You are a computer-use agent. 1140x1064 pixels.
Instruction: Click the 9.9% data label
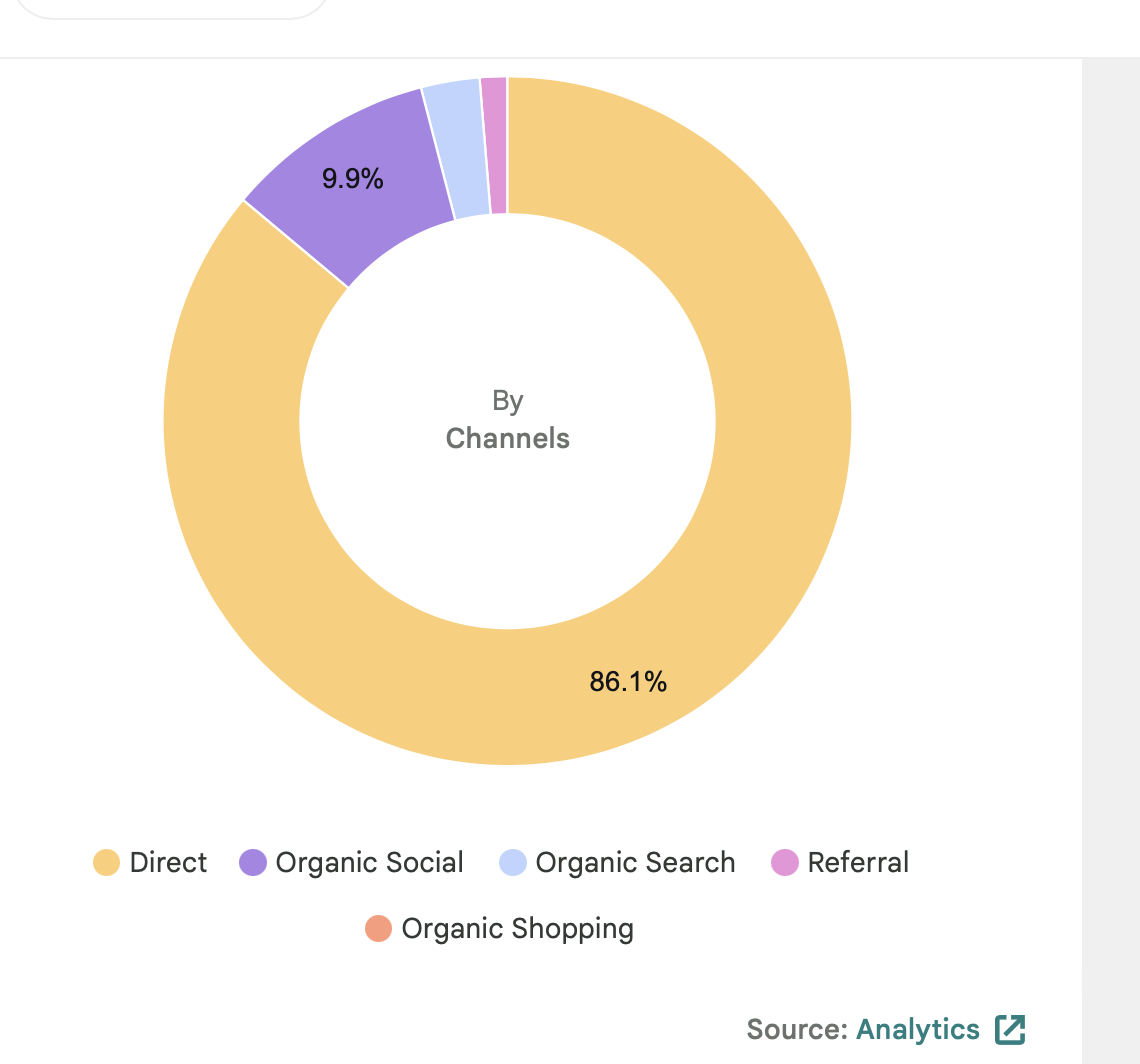[352, 179]
